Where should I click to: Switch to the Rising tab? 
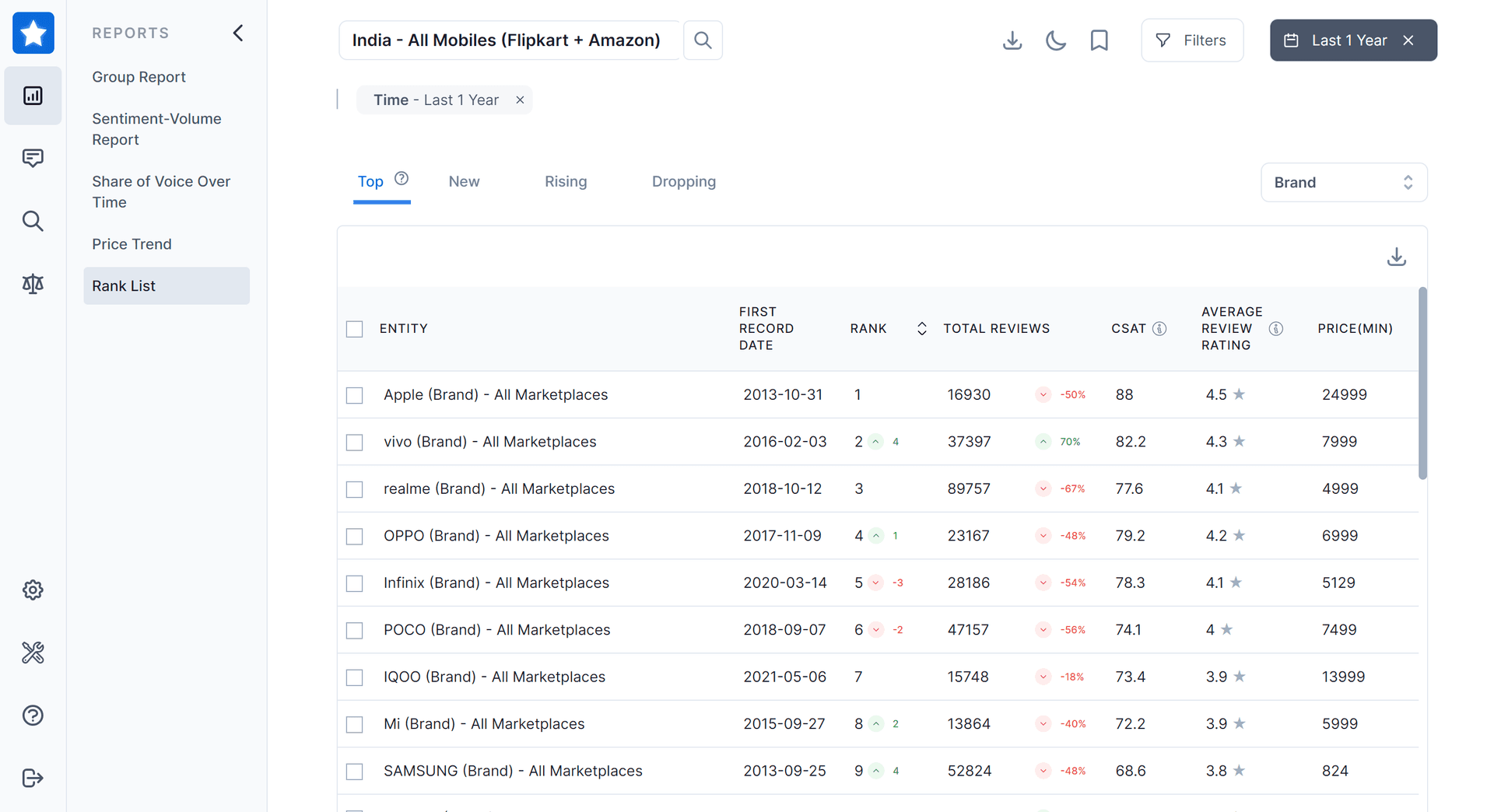pyautogui.click(x=566, y=181)
